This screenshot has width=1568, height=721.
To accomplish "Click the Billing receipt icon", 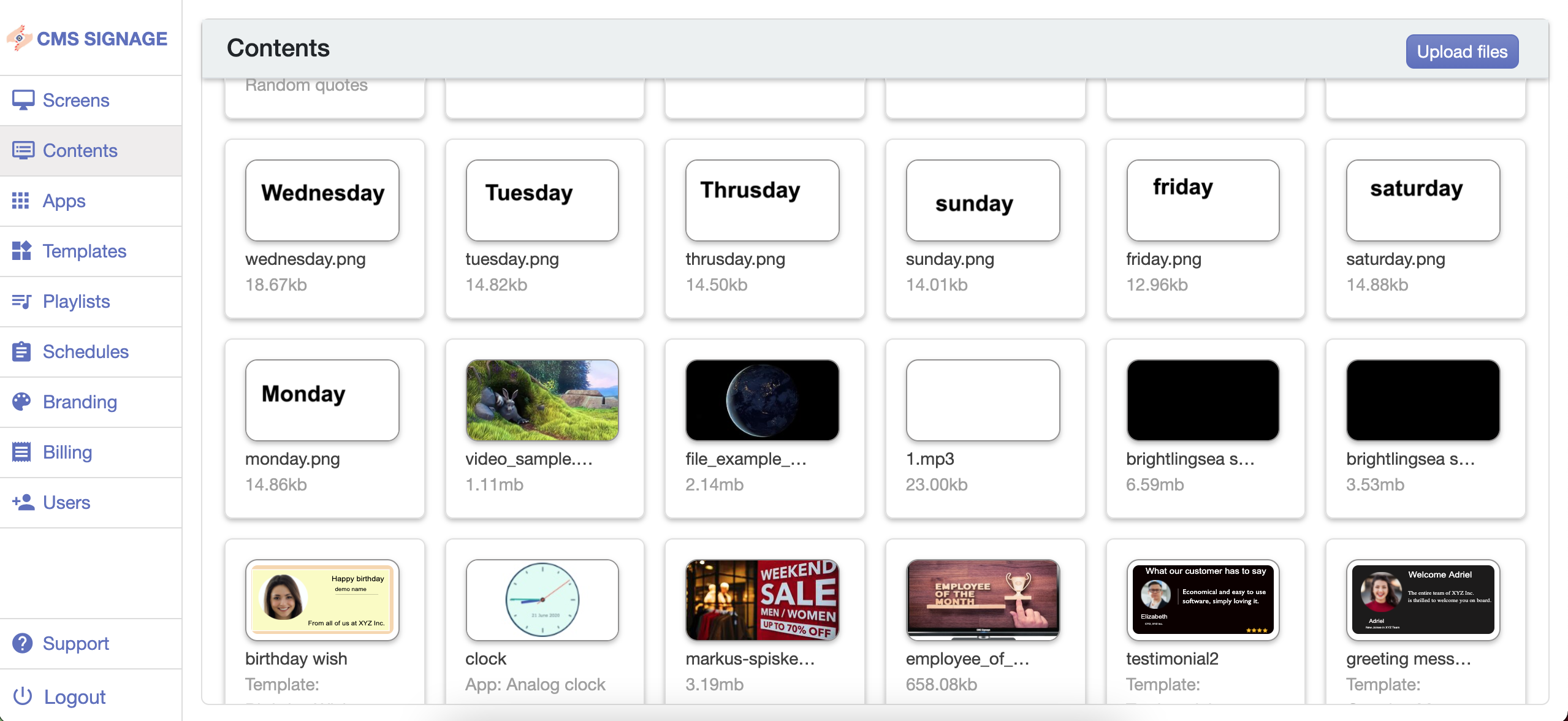I will pos(21,452).
